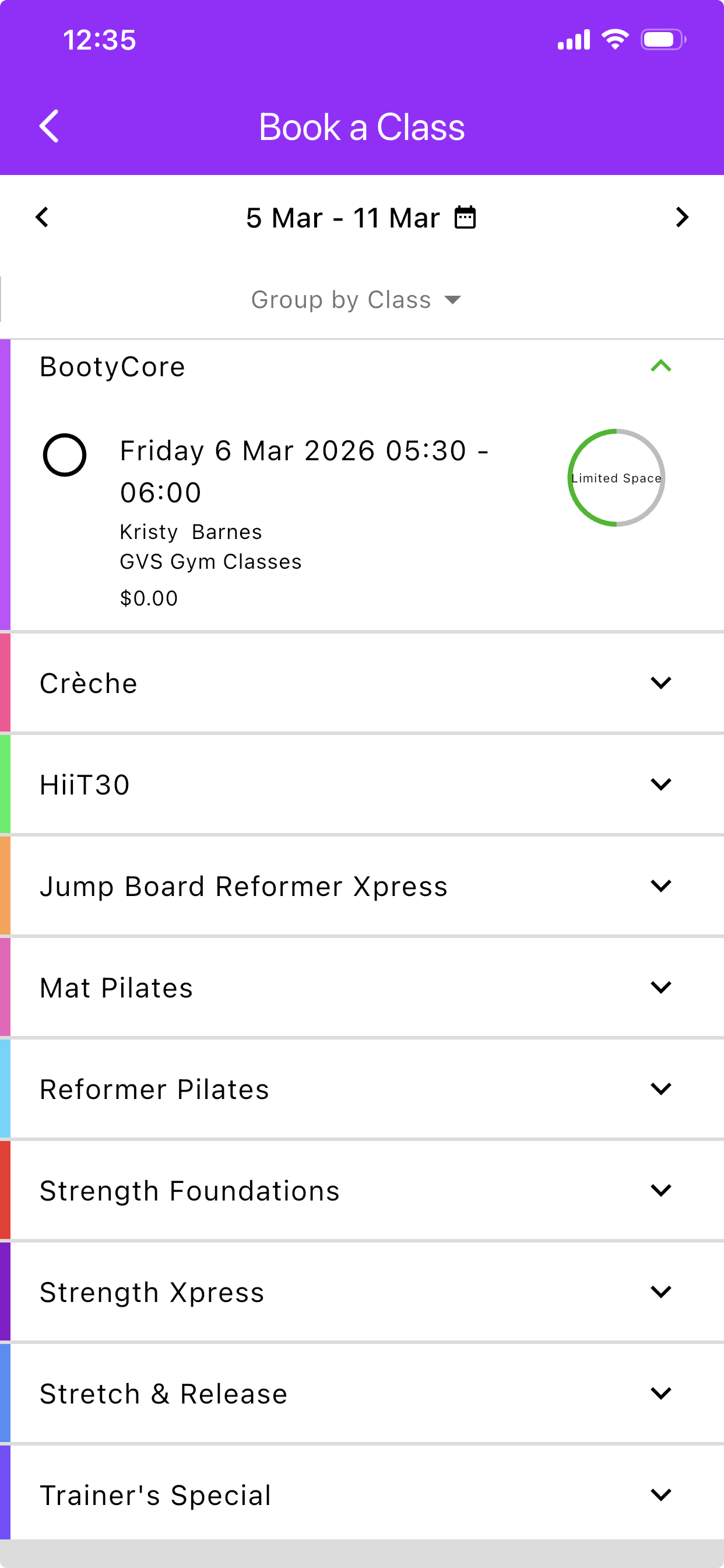The height and width of the screenshot is (1568, 724).
Task: Go to the next week
Action: coord(681,218)
